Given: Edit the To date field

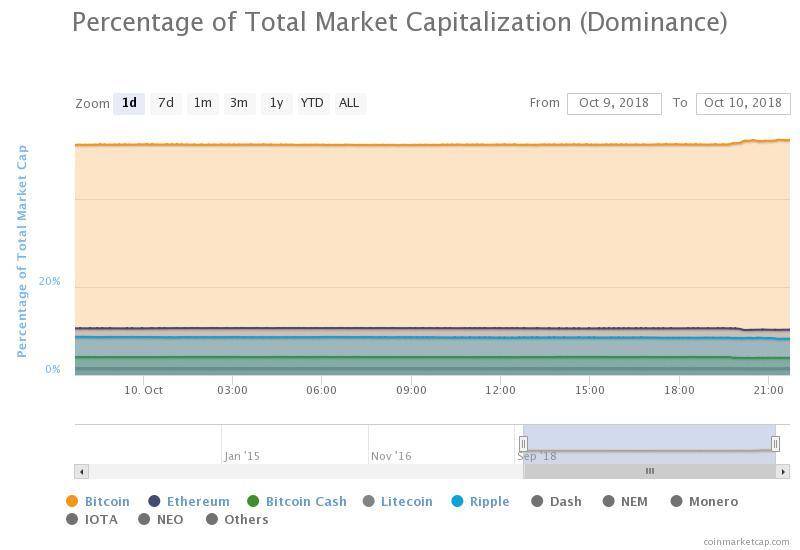Looking at the screenshot, I should point(743,103).
